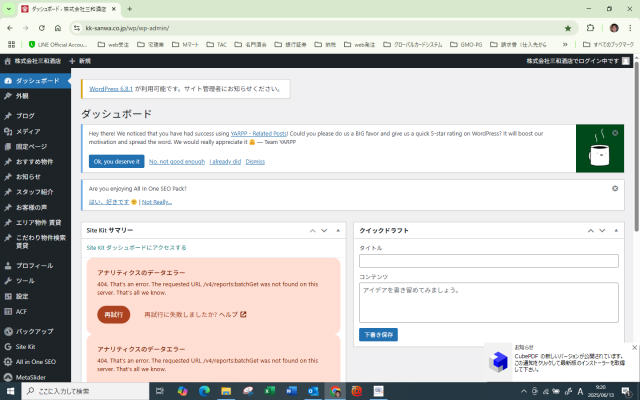Click the Chrome profile avatar

point(614,28)
